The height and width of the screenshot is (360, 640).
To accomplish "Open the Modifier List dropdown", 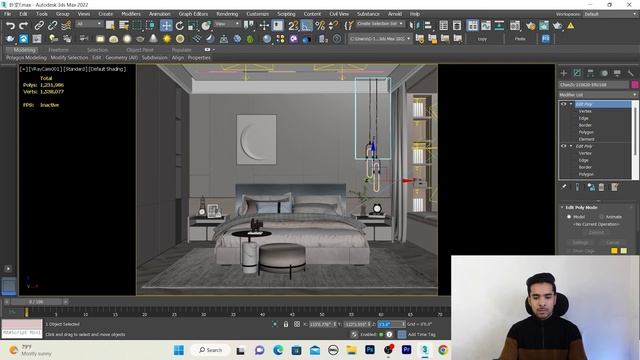I will point(598,95).
